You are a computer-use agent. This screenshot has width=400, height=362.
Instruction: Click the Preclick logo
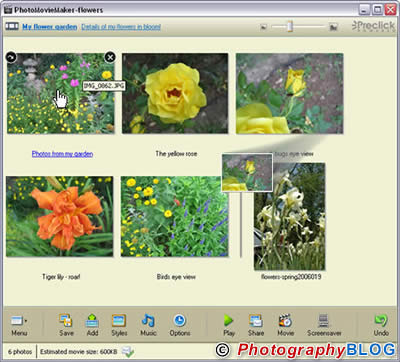373,26
